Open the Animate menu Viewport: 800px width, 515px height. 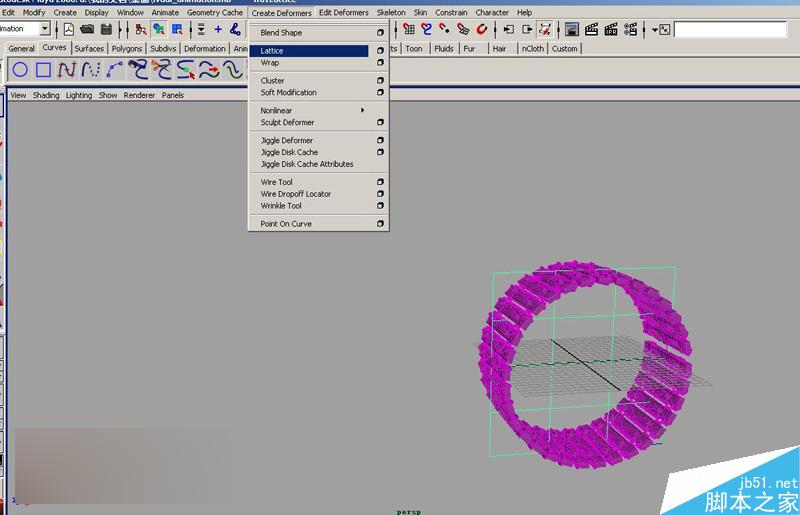pyautogui.click(x=165, y=12)
